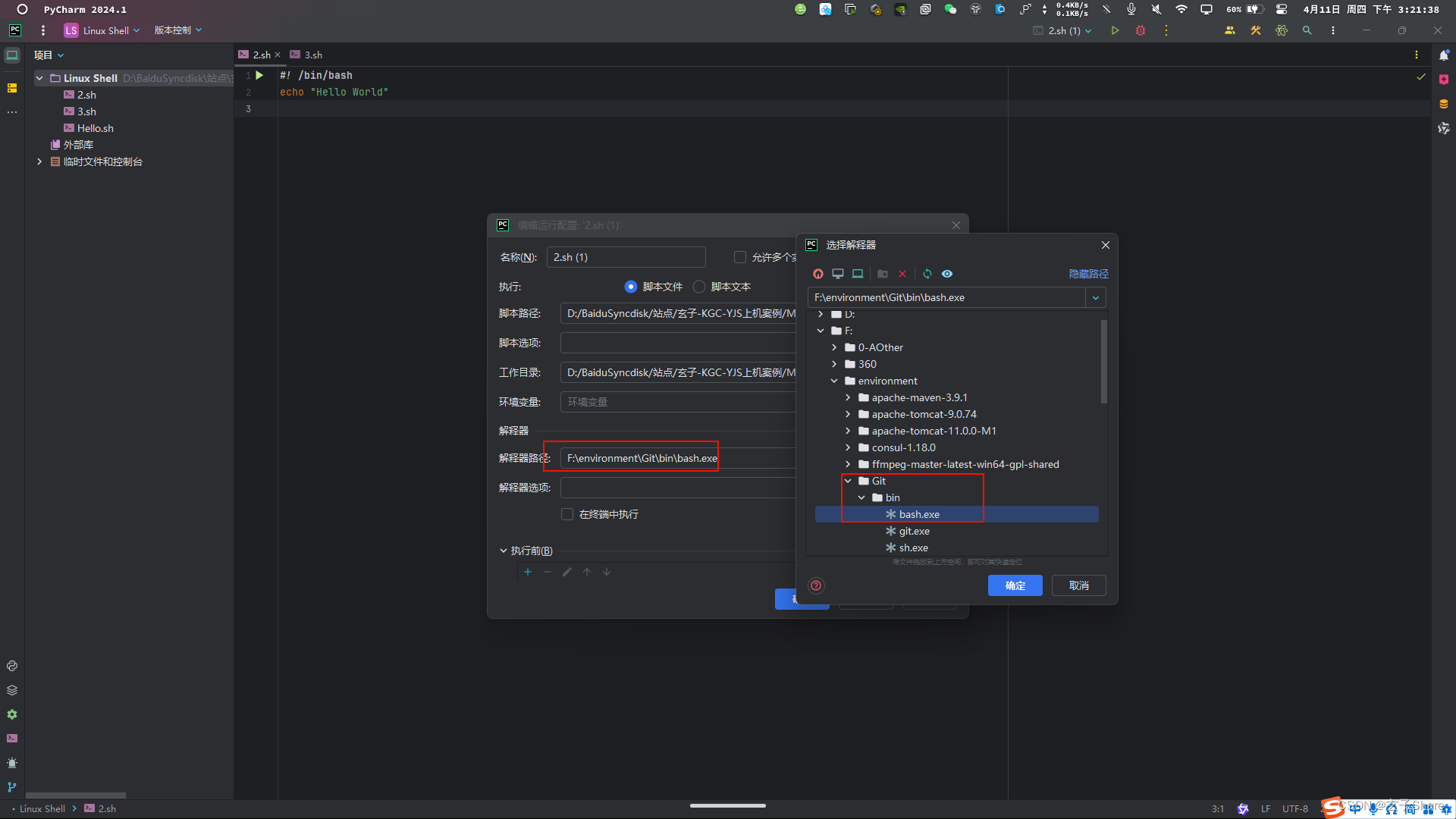Screen dimensions: 1456x819
Task: Open the interpreter path dropdown arrow
Action: click(1096, 297)
